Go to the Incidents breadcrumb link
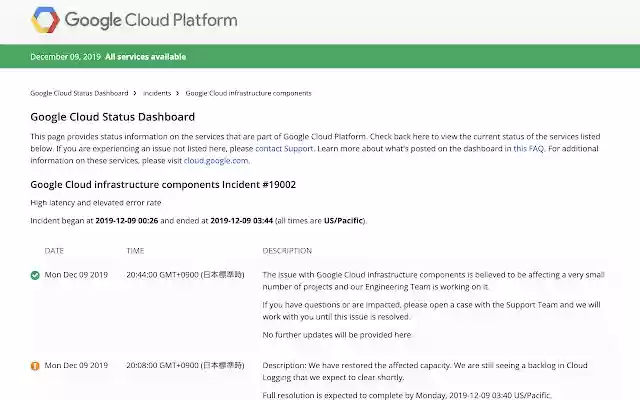The height and width of the screenshot is (400, 640). tap(157, 93)
